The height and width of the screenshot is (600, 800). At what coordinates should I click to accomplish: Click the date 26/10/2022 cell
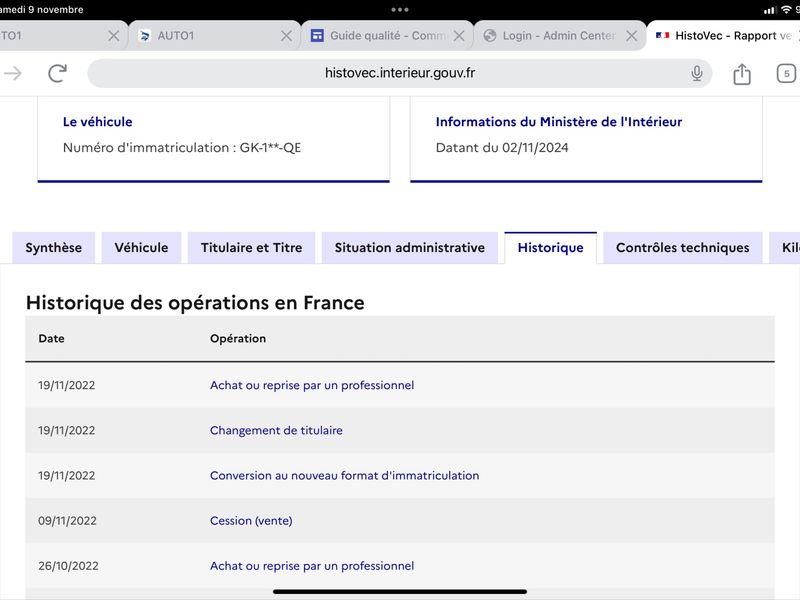(x=68, y=566)
